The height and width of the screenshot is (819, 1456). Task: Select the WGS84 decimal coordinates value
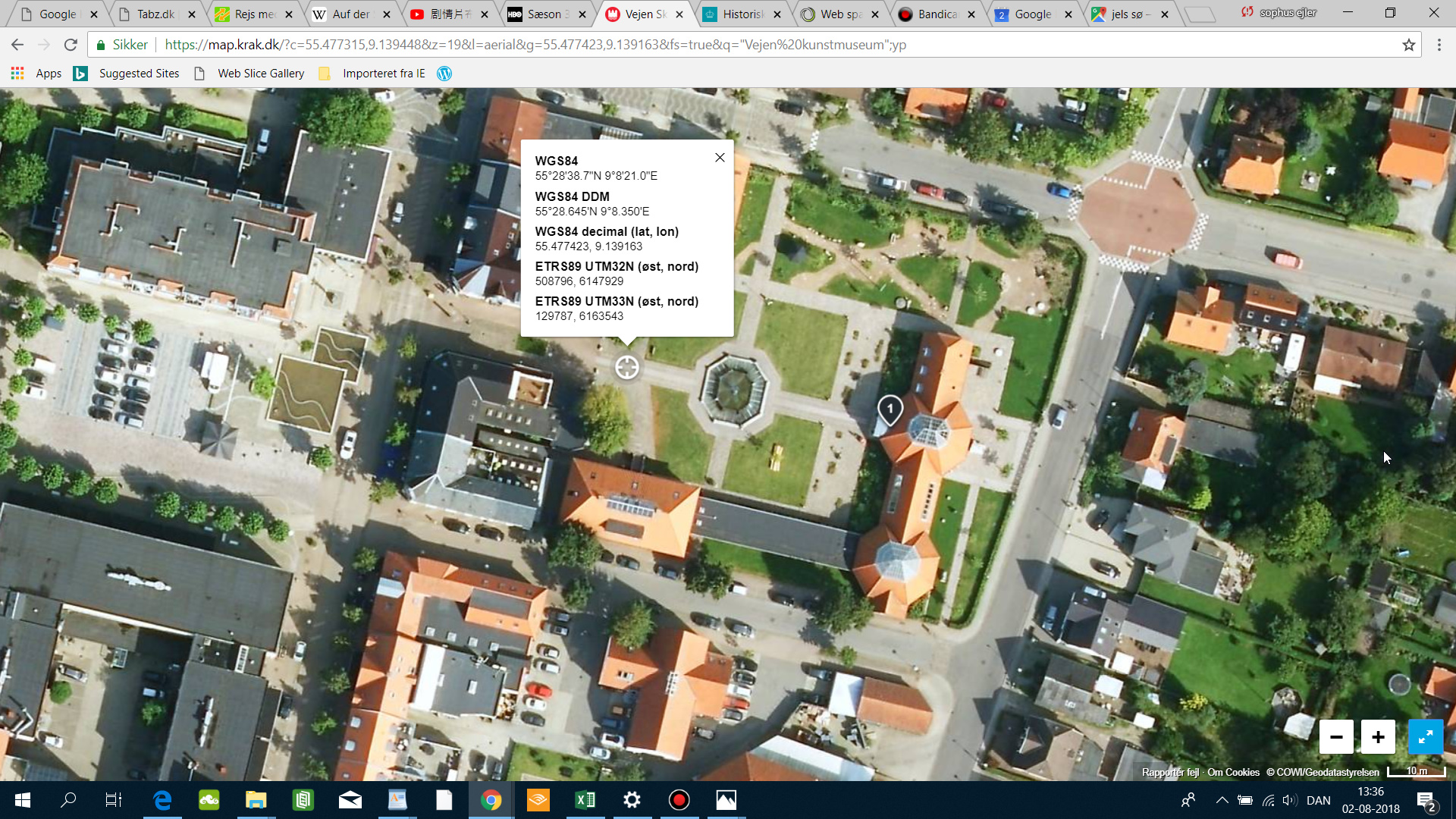pyautogui.click(x=588, y=246)
